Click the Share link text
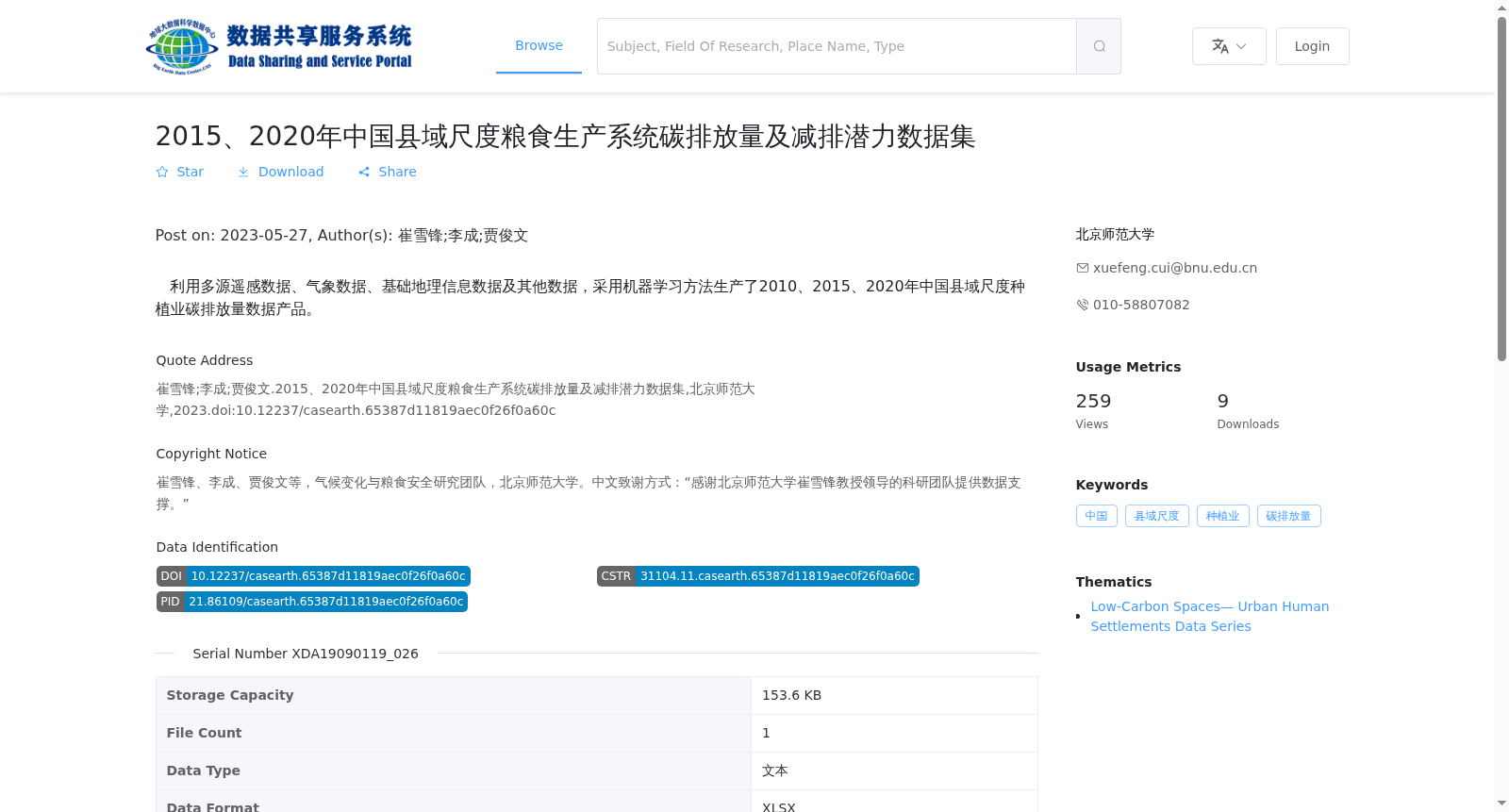Screen dimensions: 1509x812 click(397, 172)
